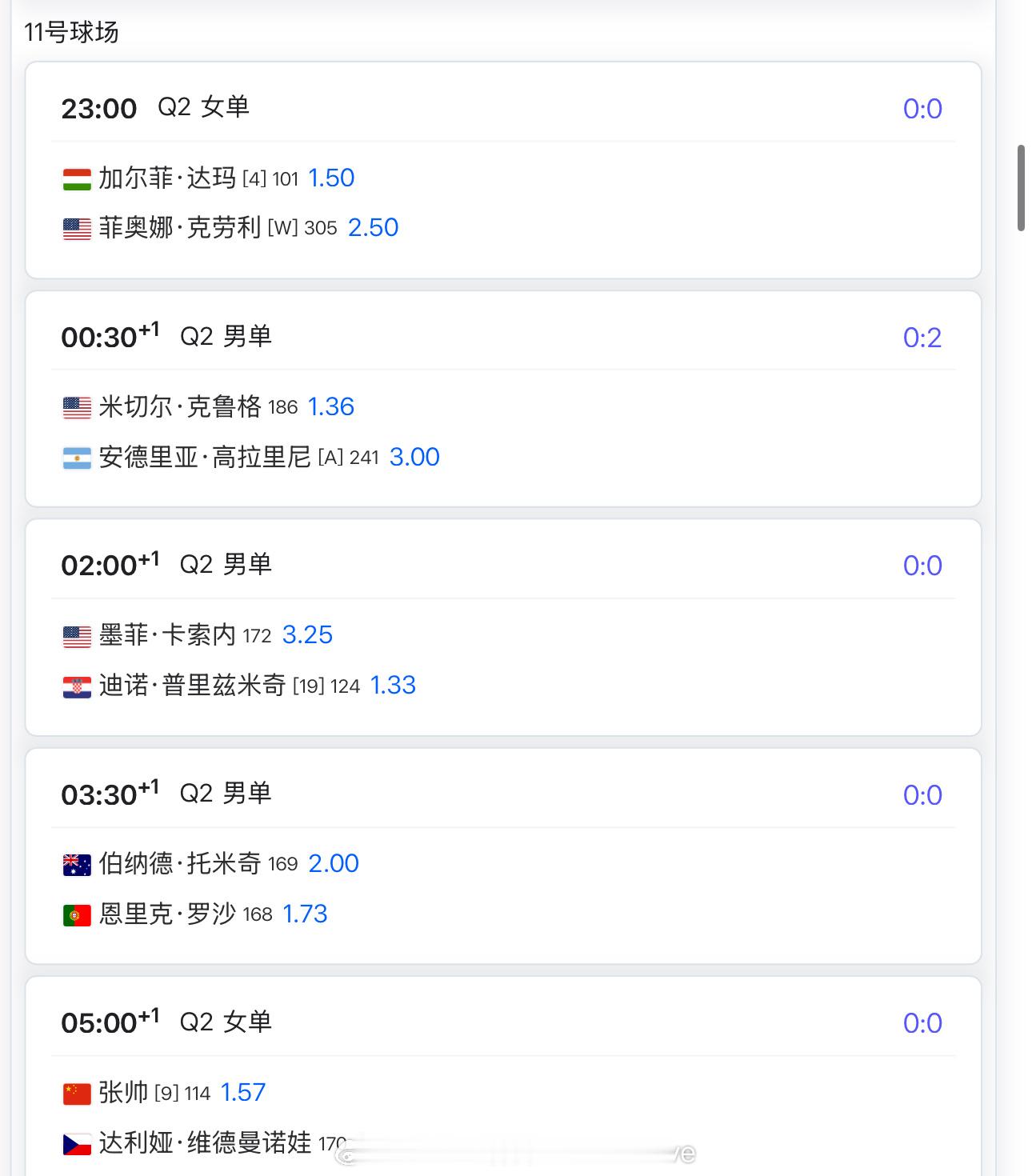This screenshot has height=1176, width=1032.
Task: Click the US flag next to 菲奥娜·克劳利
Action: tap(77, 229)
